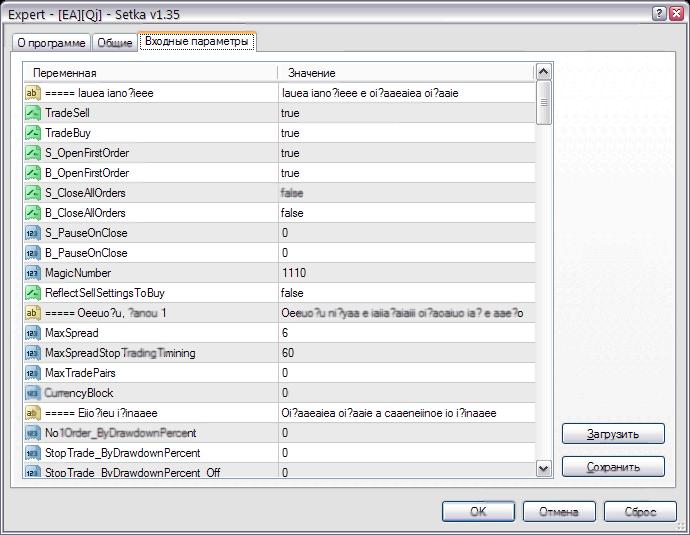
Task: Select the S_PauseOnClose value 0
Action: click(285, 233)
